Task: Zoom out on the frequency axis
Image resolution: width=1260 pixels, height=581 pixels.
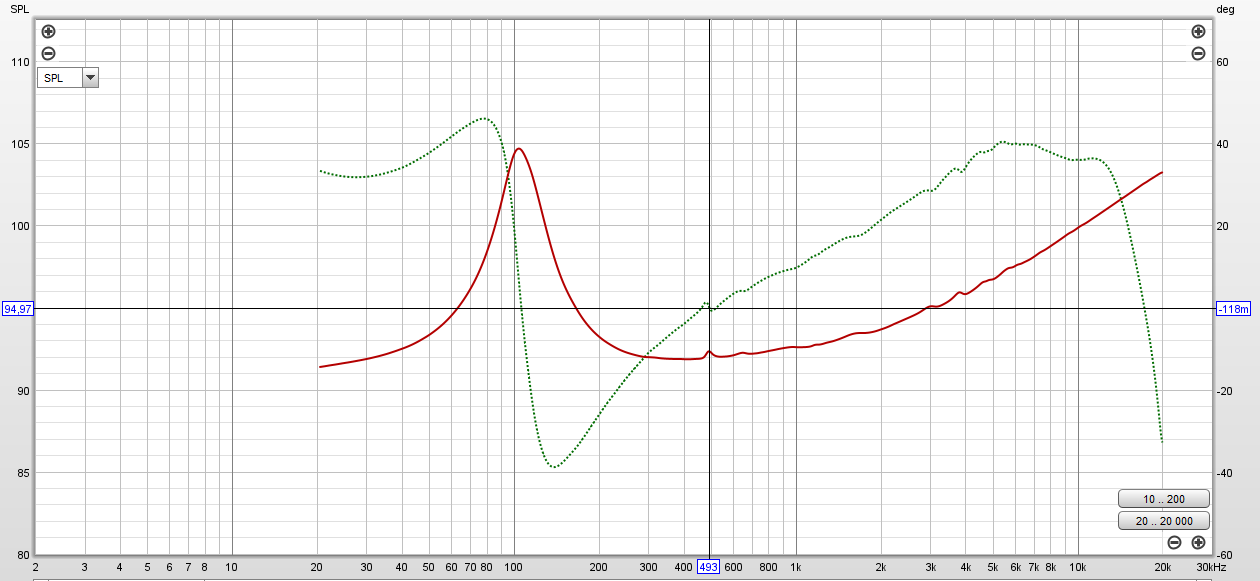Action: 1173,541
